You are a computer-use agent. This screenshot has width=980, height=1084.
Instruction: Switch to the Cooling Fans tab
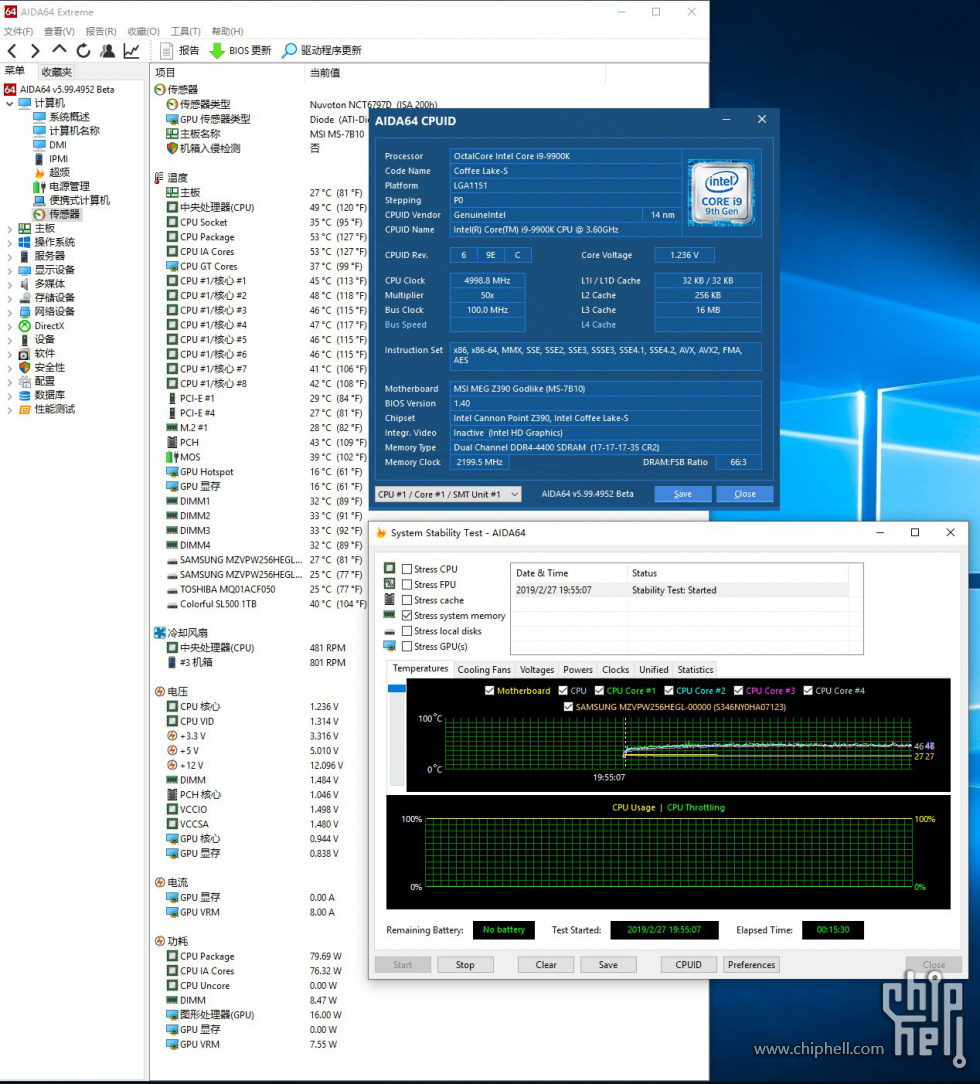pyautogui.click(x=484, y=669)
